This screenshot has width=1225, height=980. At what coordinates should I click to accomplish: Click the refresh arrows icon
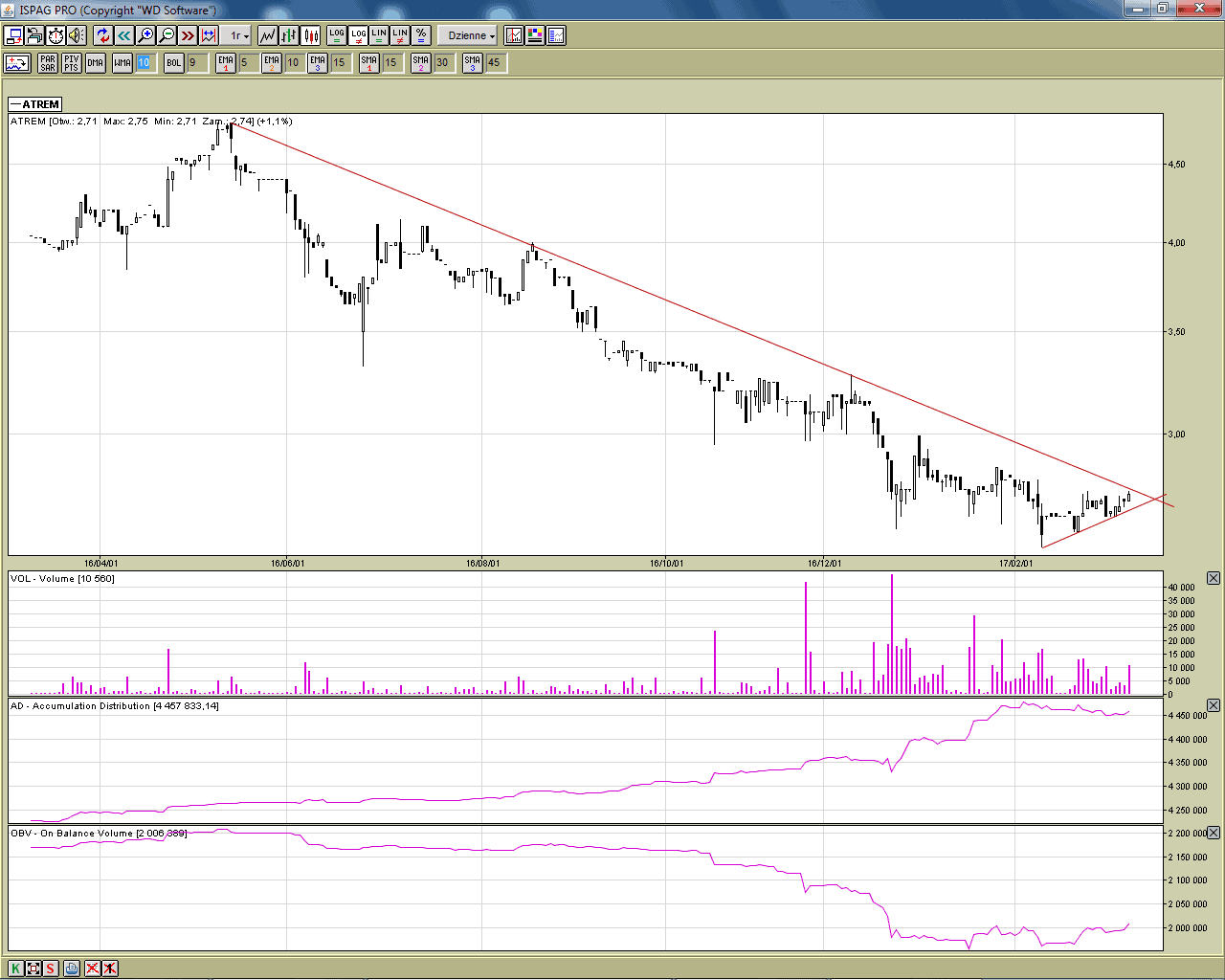103,35
